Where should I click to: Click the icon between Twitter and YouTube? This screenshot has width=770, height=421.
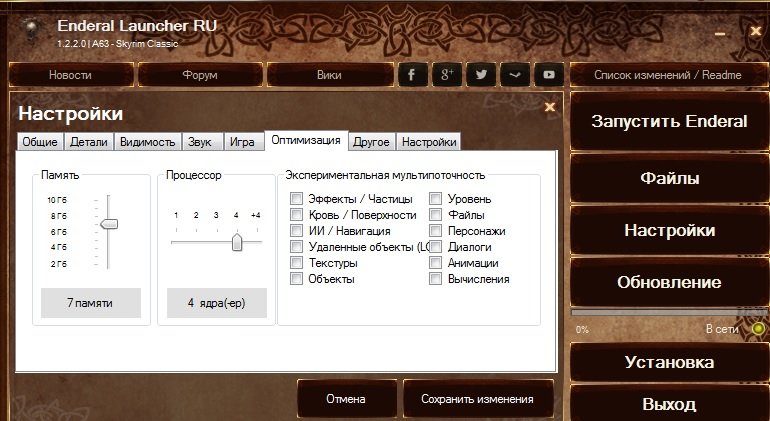point(514,75)
